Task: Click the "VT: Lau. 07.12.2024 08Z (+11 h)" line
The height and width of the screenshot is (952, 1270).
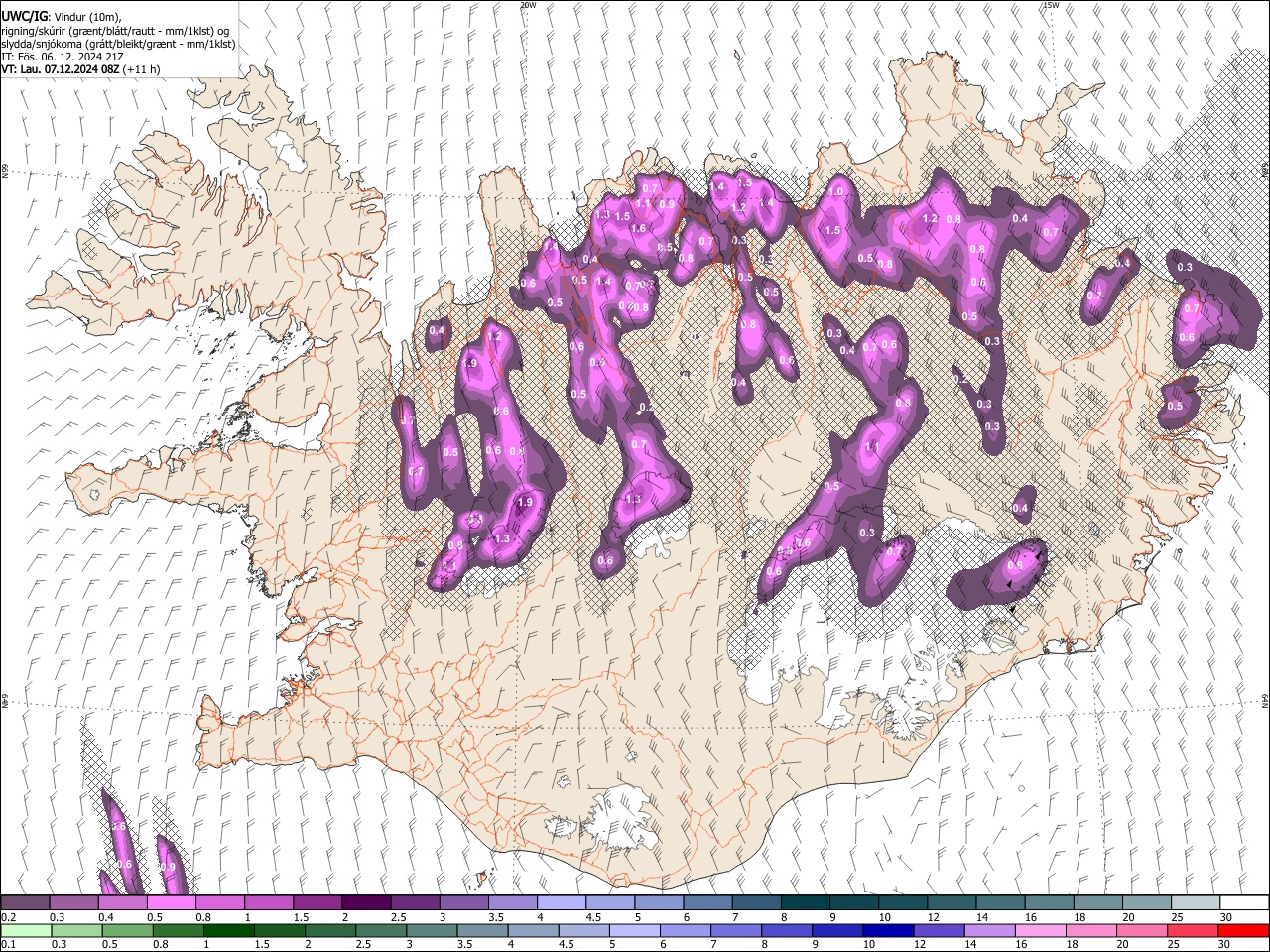Action: 80,69
